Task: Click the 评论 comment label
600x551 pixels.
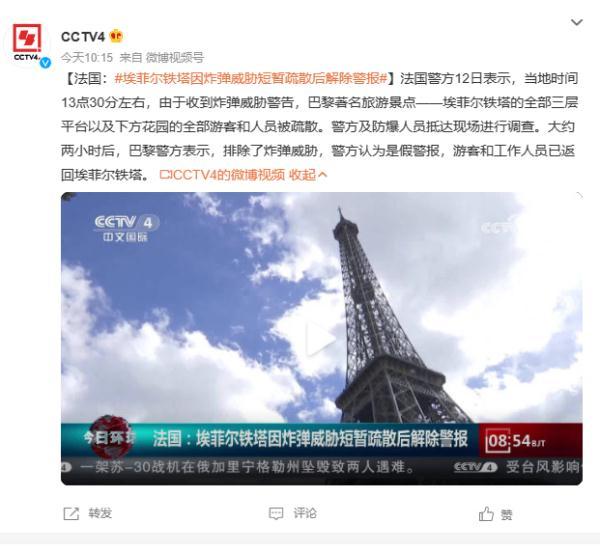Action: 305,513
